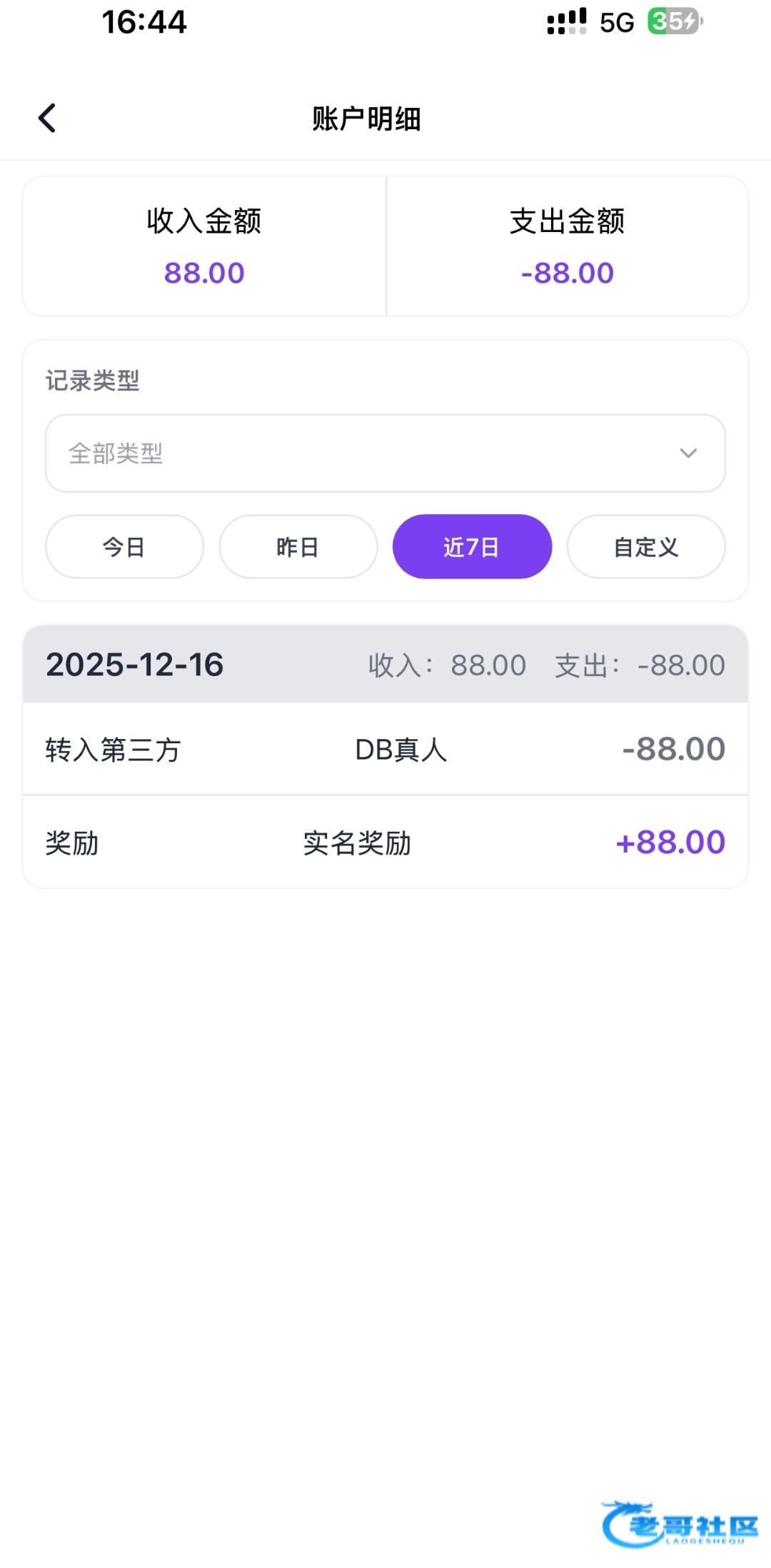Viewport: 771px width, 1568px height.
Task: Tap the 2025-12-16 date header
Action: coord(135,665)
